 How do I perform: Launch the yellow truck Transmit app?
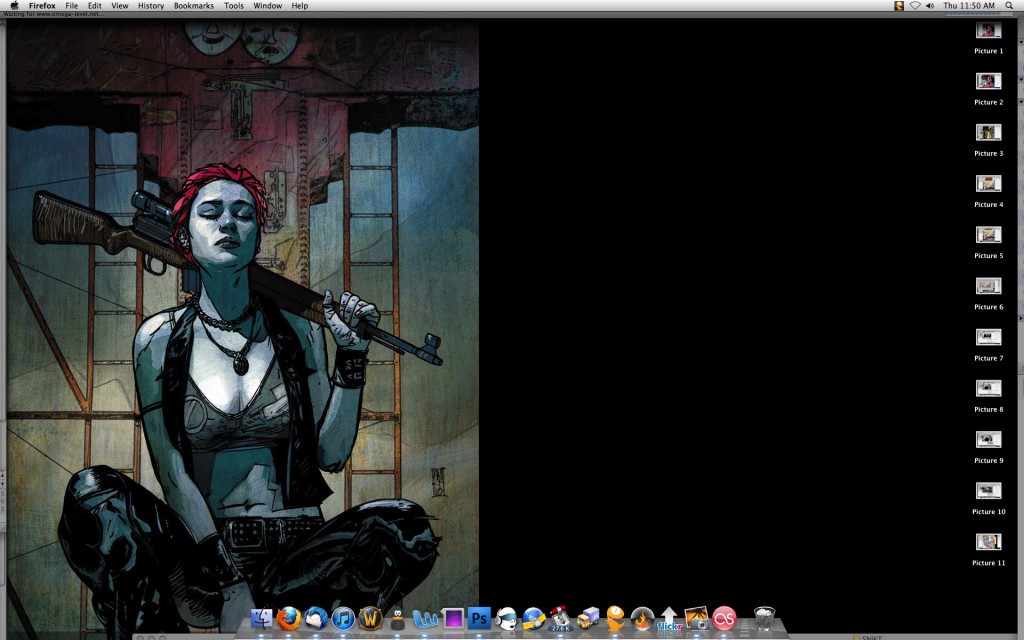[588, 618]
